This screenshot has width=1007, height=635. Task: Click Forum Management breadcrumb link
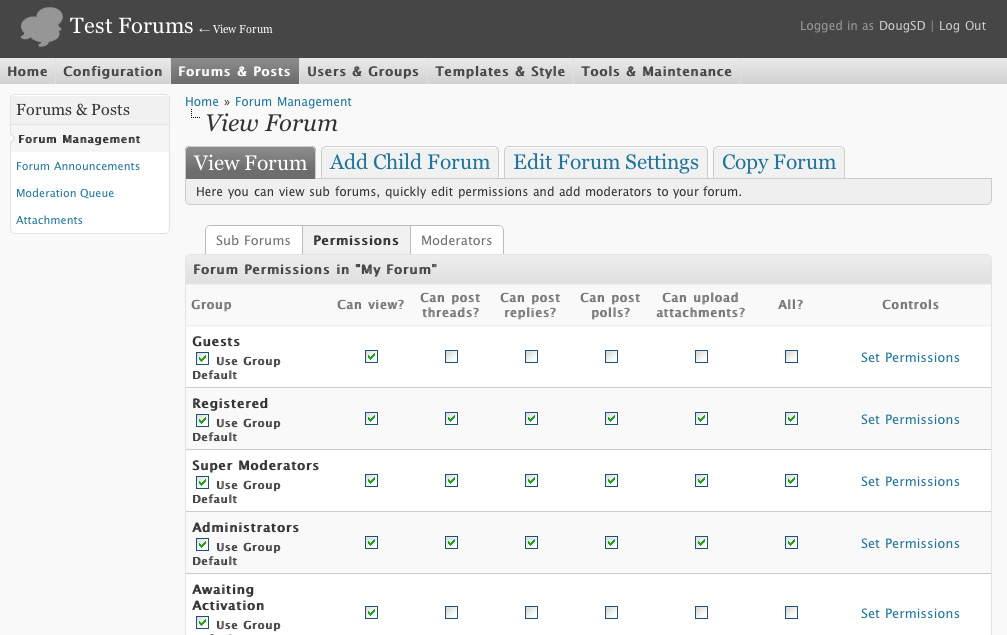coord(293,101)
